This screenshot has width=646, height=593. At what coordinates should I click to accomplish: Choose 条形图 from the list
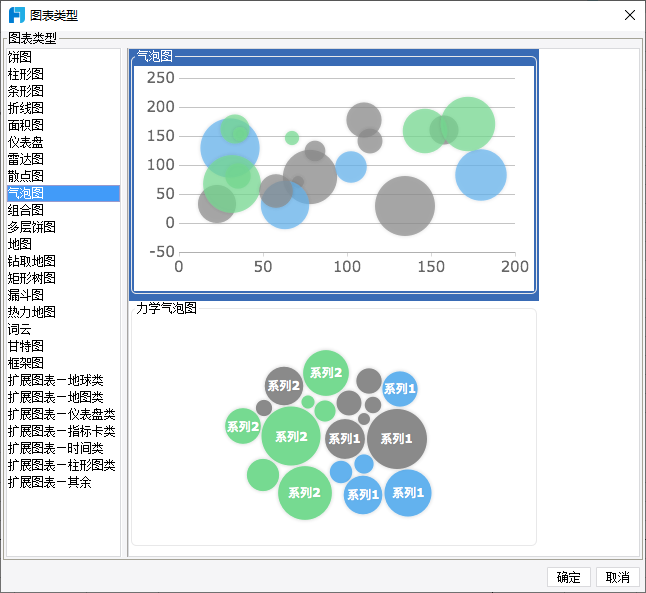[x=63, y=91]
